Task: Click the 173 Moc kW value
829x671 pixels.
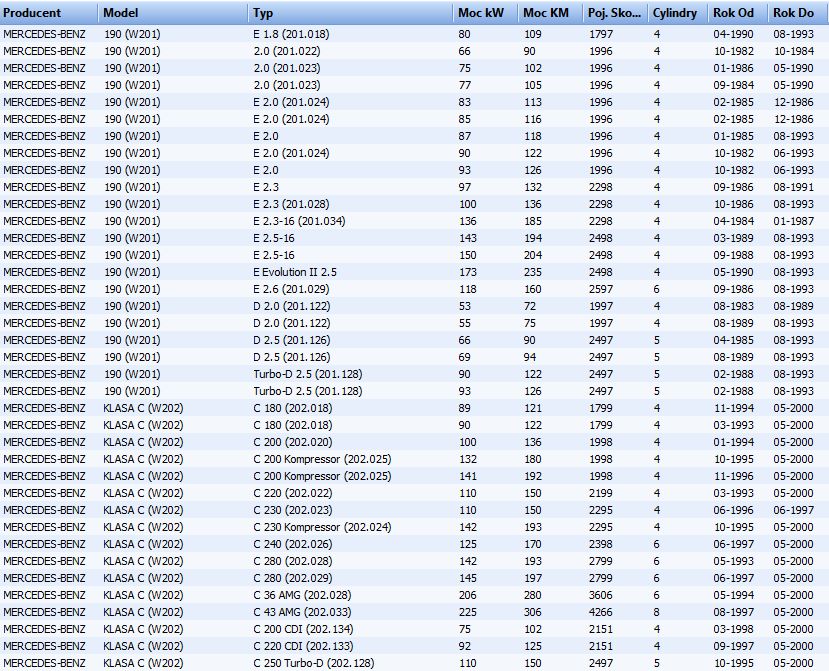Action: 467,272
